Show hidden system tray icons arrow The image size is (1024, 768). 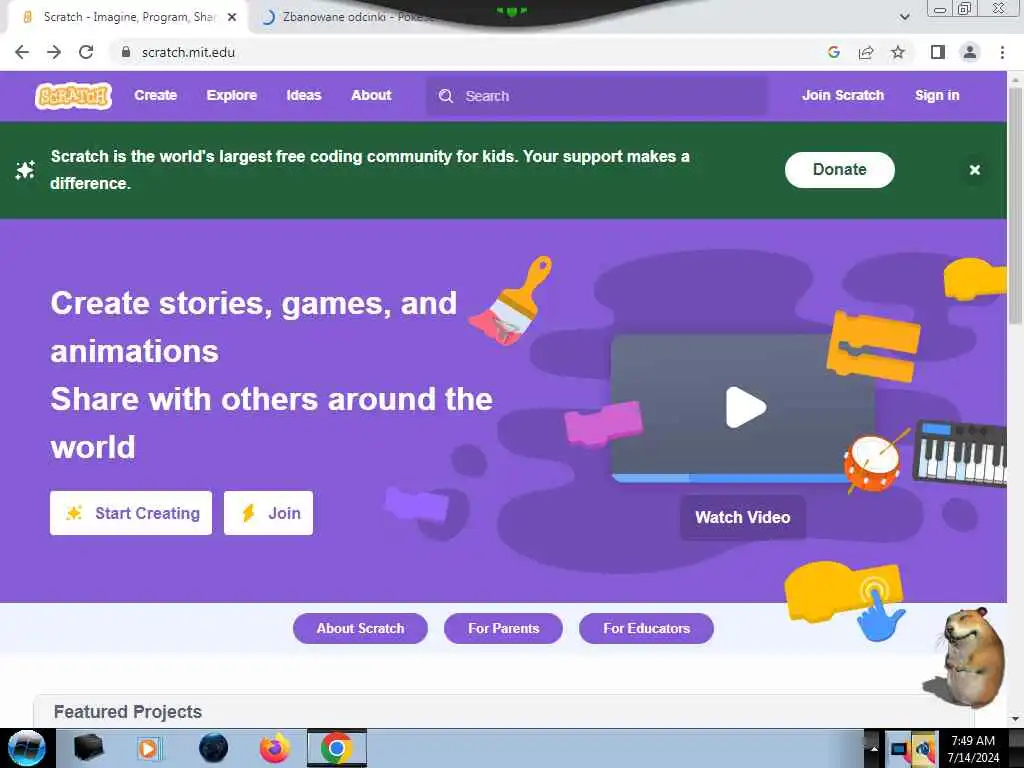874,748
